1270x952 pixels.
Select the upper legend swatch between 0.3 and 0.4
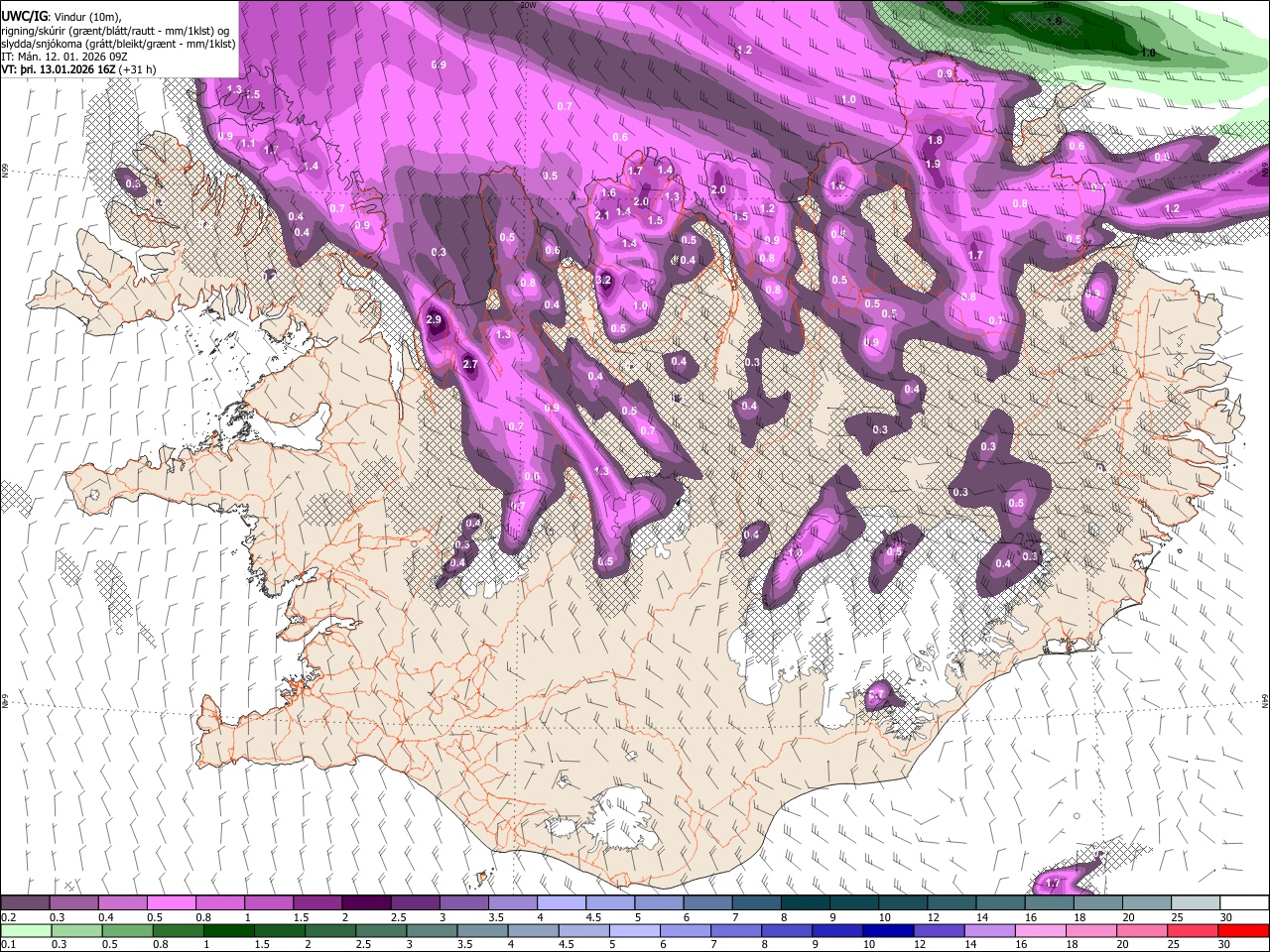pyautogui.click(x=74, y=903)
